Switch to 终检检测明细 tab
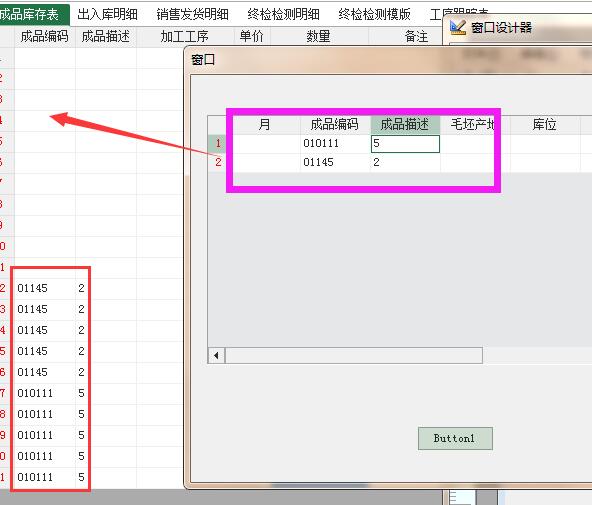The image size is (592, 505). click(x=284, y=14)
